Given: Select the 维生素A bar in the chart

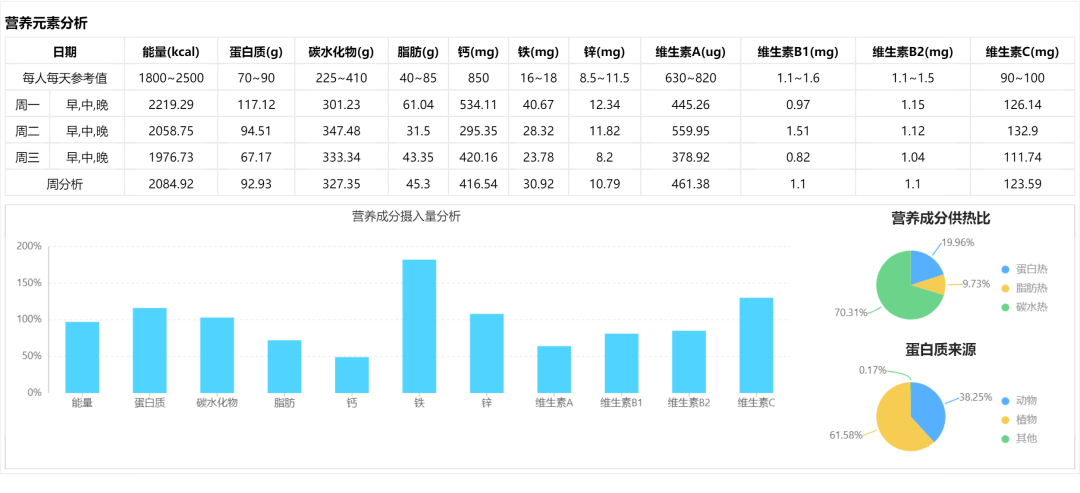Looking at the screenshot, I should pos(554,369).
